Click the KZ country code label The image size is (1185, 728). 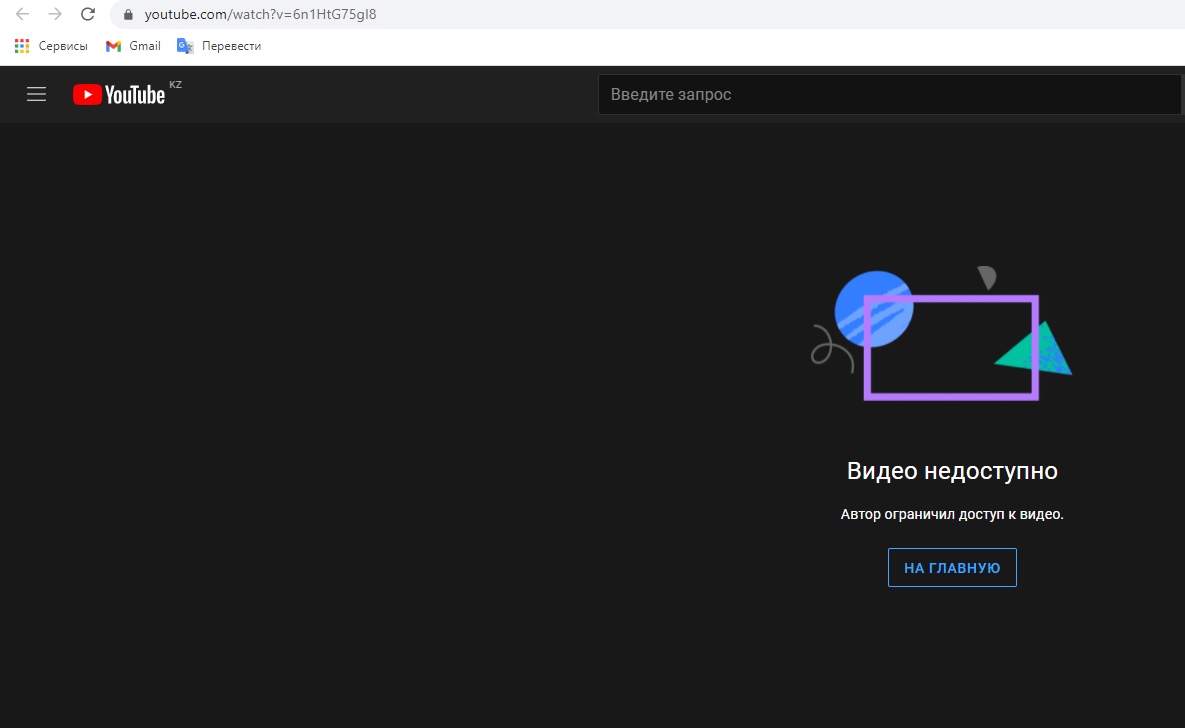point(176,85)
